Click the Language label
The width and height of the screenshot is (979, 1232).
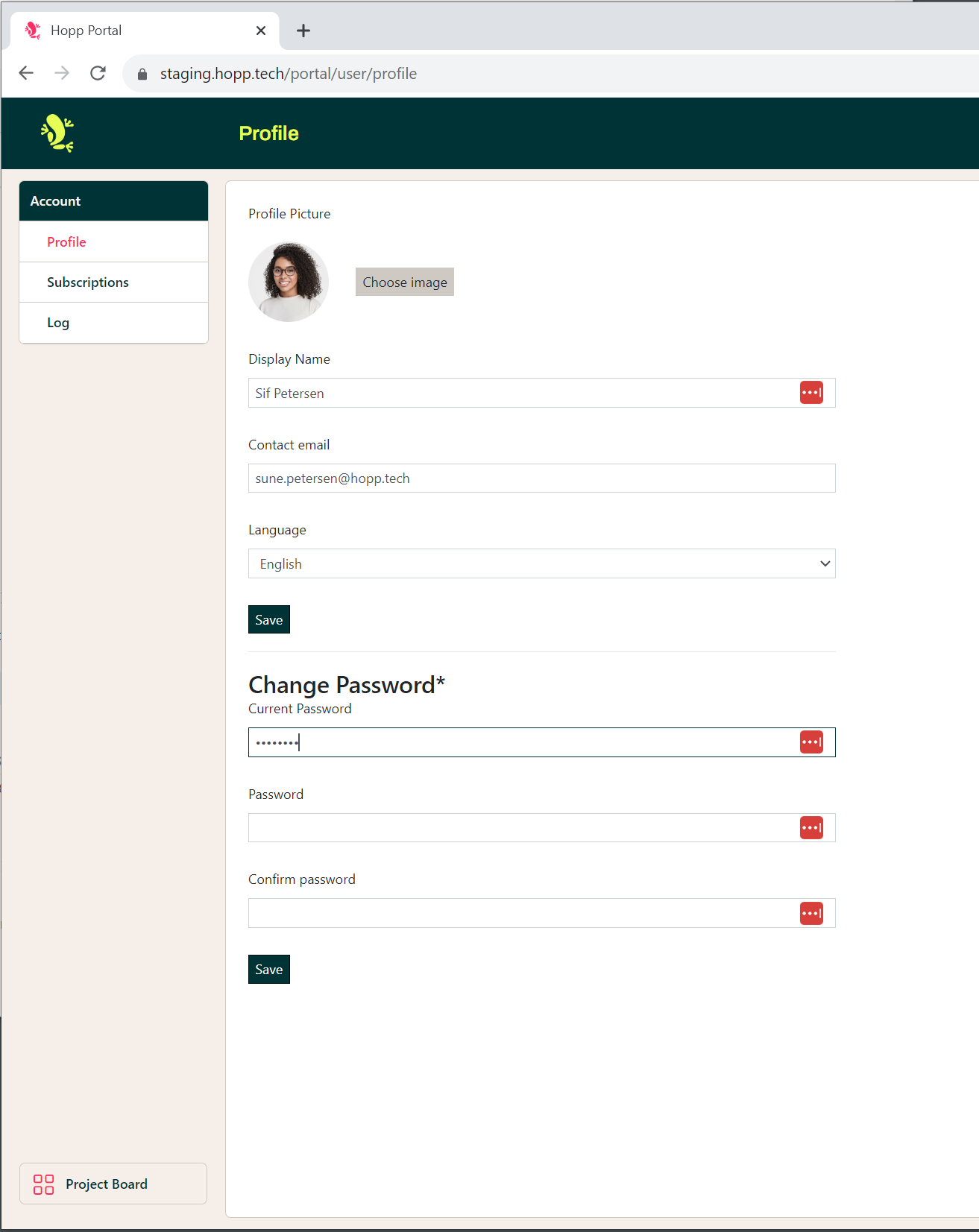click(277, 530)
